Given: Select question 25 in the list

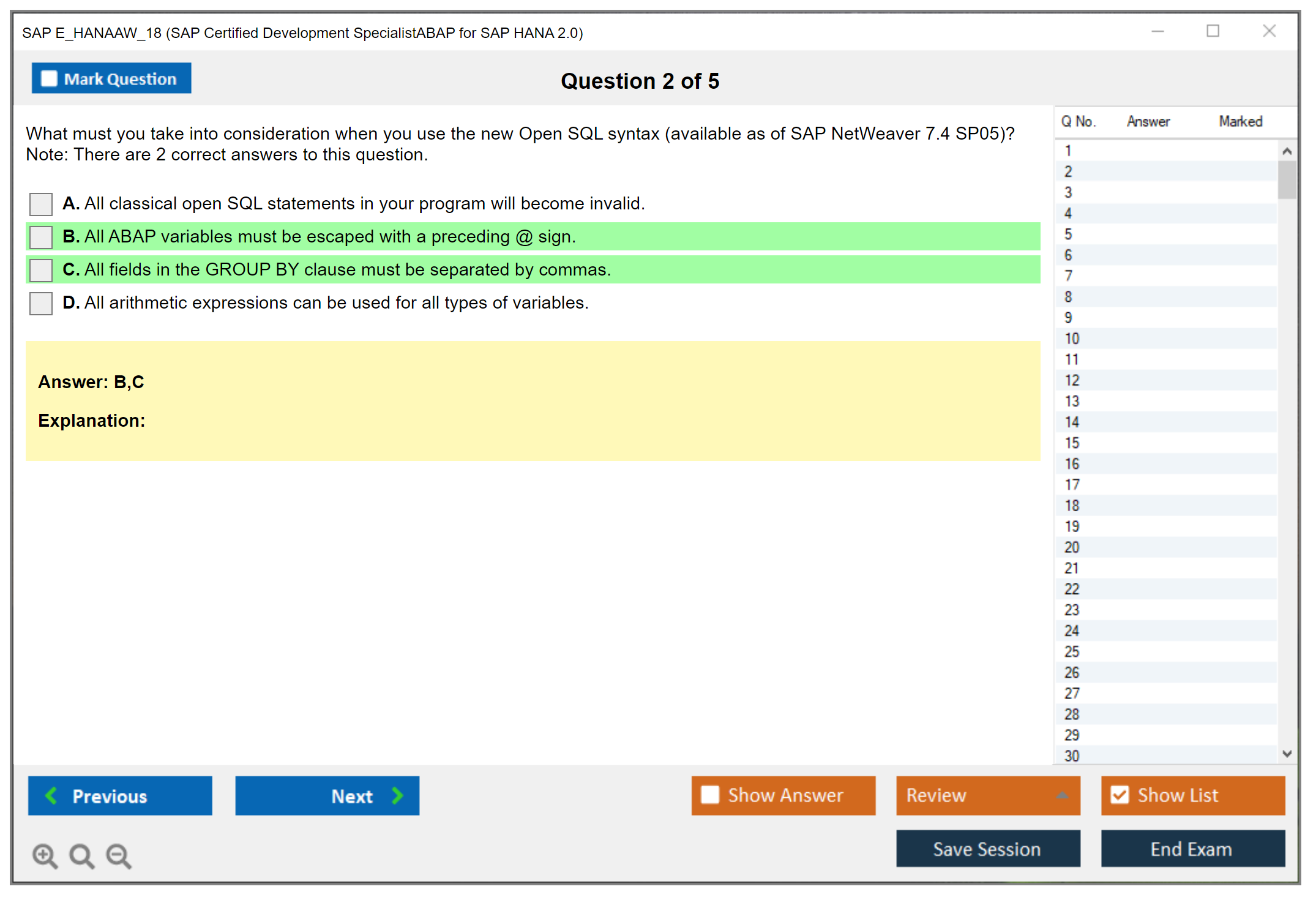Looking at the screenshot, I should (x=1072, y=651).
